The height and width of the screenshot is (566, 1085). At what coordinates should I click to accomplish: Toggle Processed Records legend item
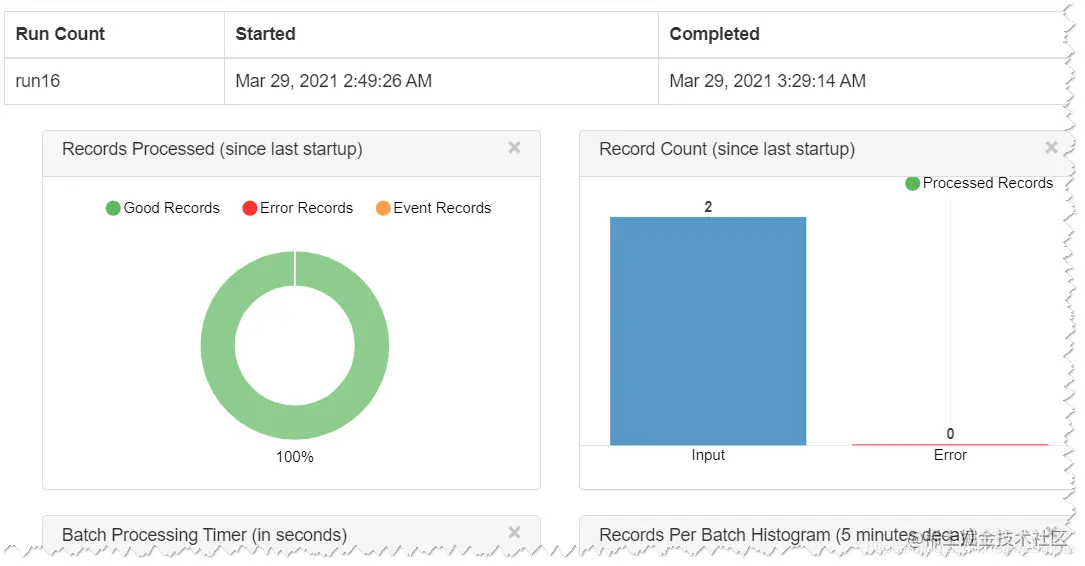(979, 183)
